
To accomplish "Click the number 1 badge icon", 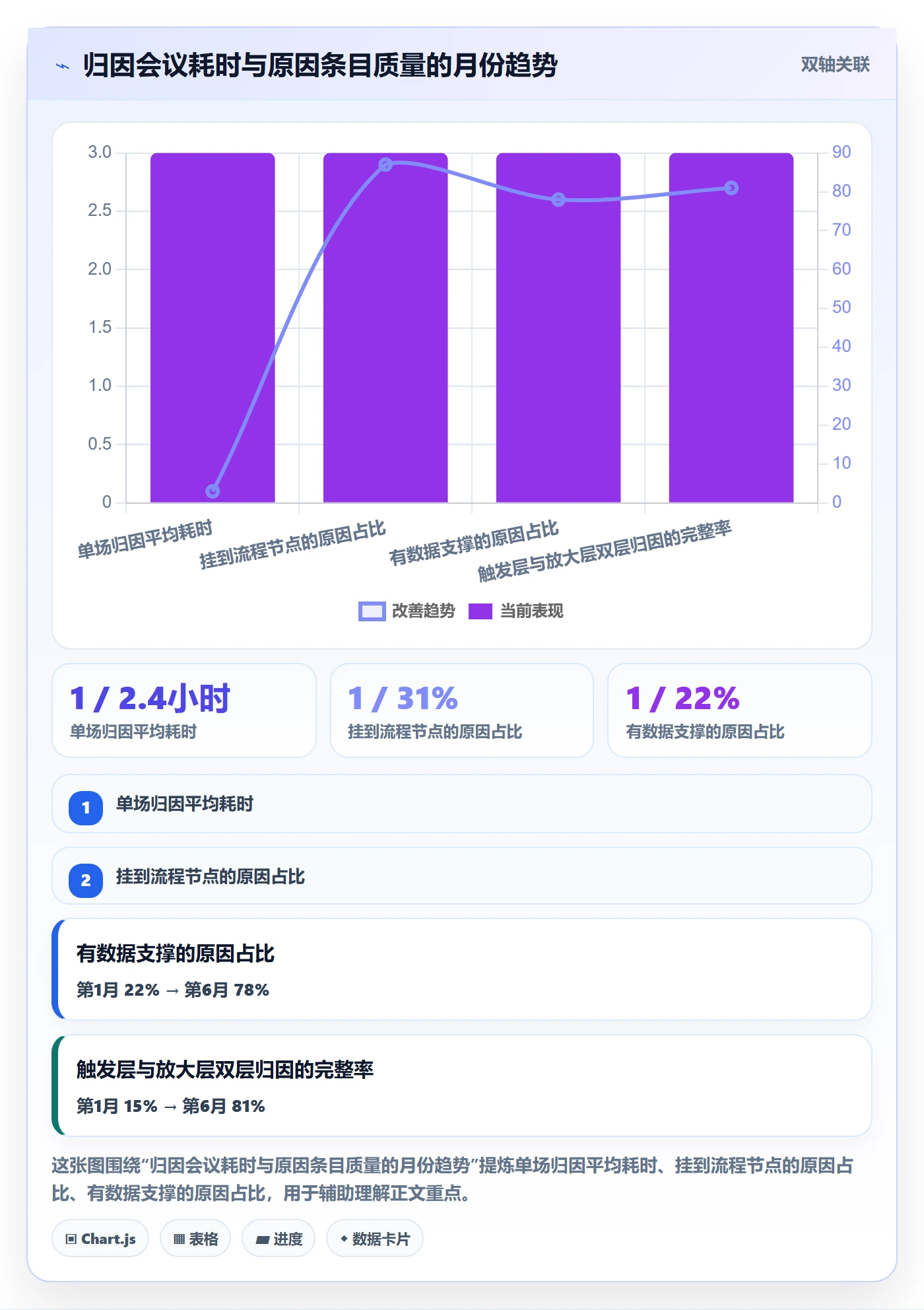I will (86, 808).
